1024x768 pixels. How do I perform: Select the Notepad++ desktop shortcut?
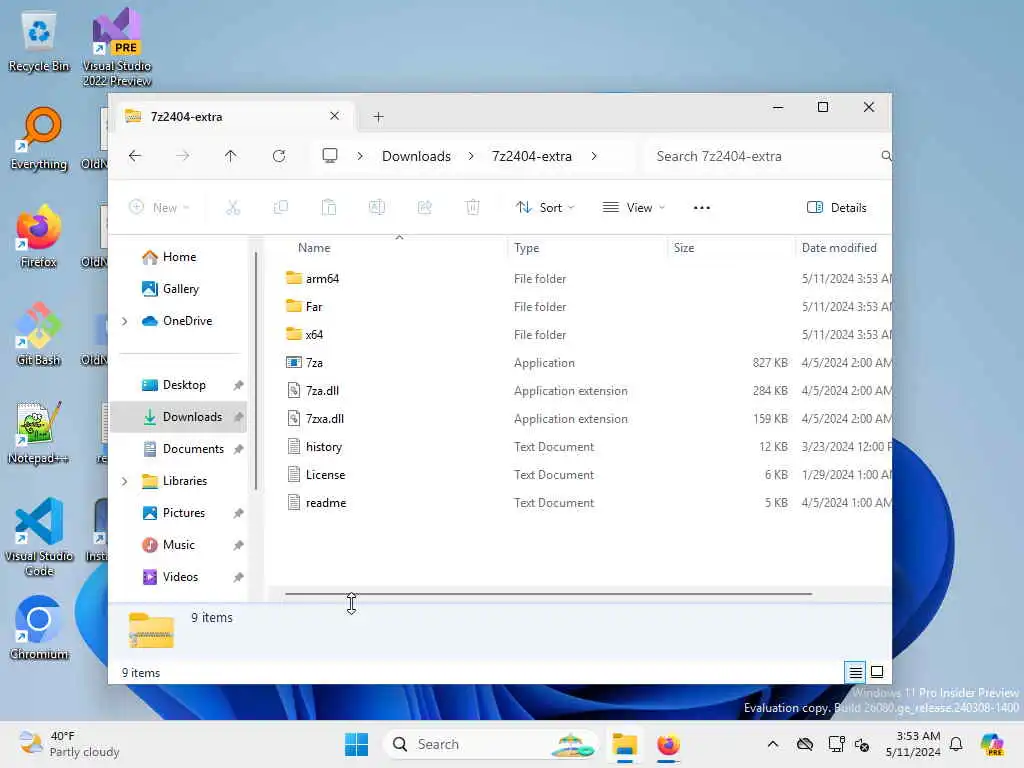coord(39,432)
